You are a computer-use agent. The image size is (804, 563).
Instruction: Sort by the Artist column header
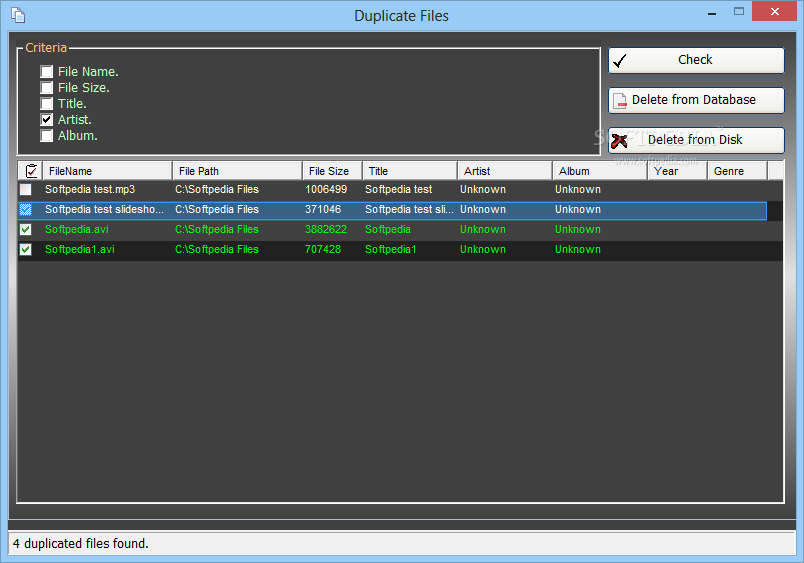505,171
